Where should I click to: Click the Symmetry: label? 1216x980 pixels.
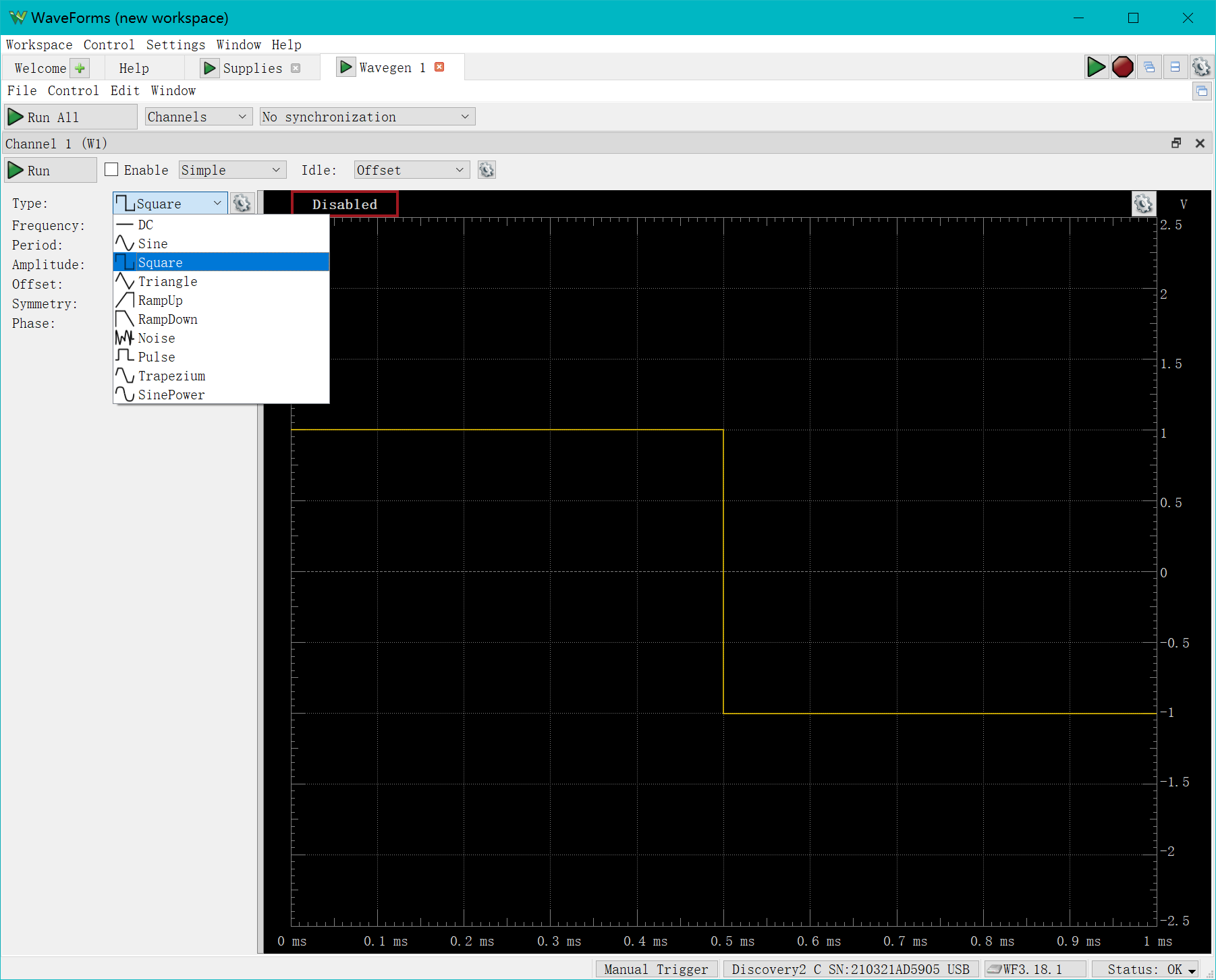(x=45, y=304)
